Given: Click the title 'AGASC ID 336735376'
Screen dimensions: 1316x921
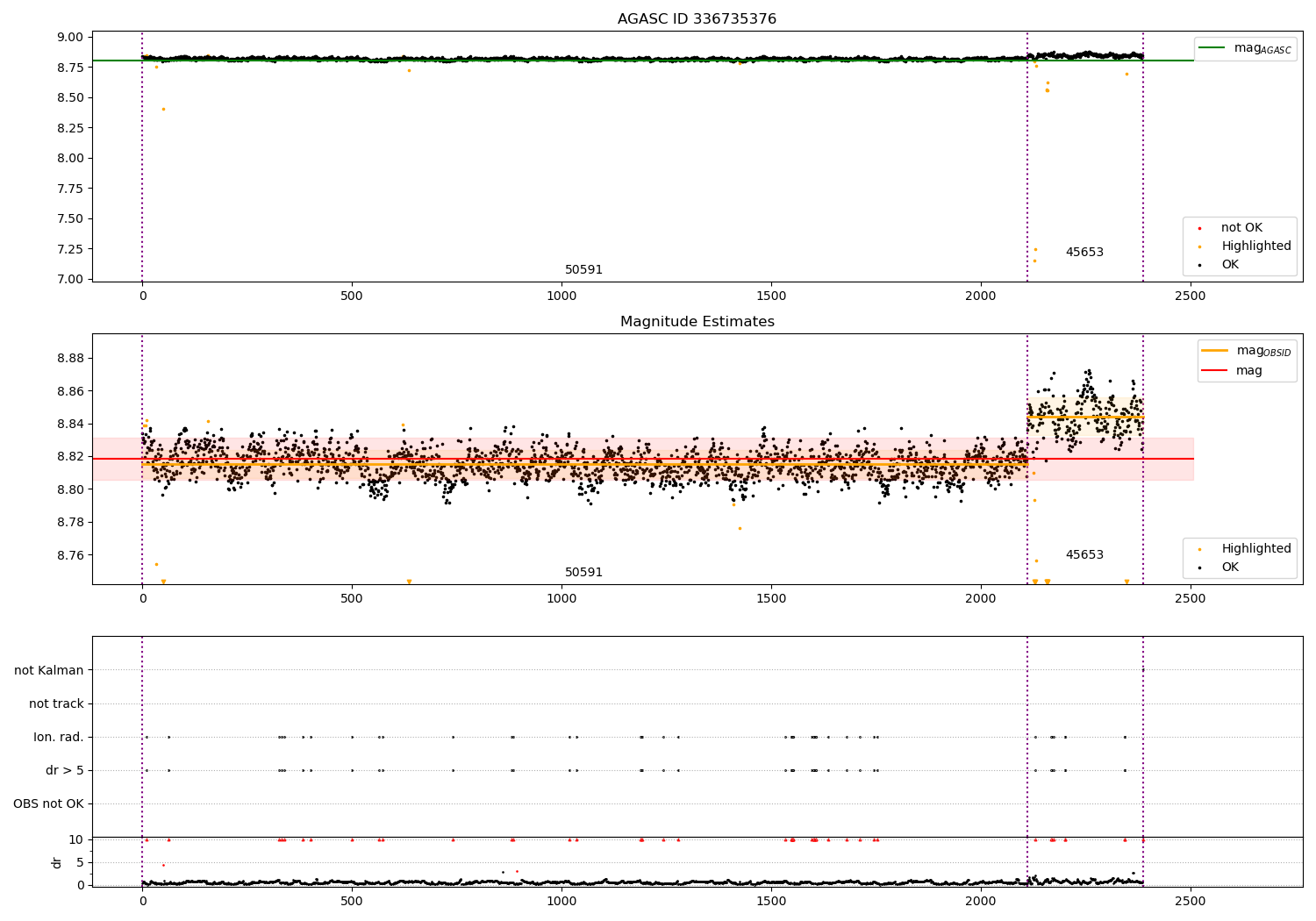Looking at the screenshot, I should pyautogui.click(x=697, y=19).
